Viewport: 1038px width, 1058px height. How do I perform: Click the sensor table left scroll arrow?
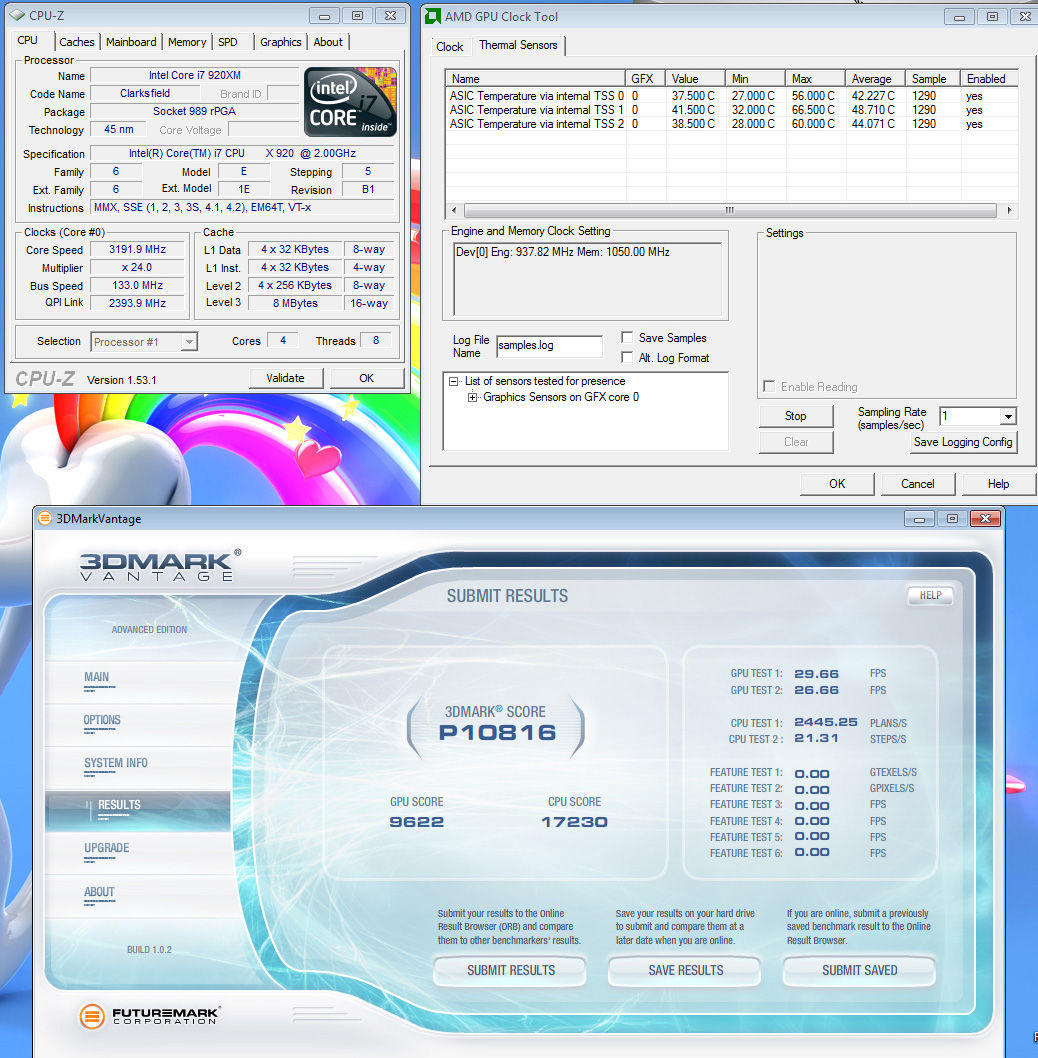pos(454,211)
